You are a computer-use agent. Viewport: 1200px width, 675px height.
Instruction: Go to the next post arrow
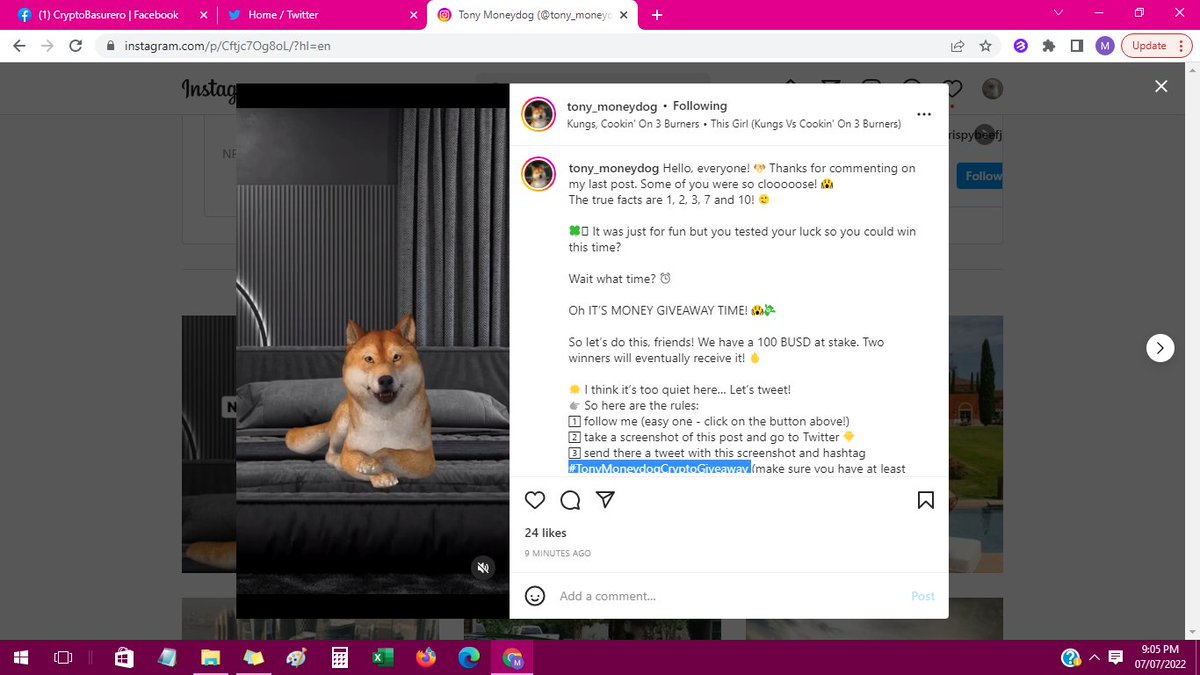tap(1159, 348)
